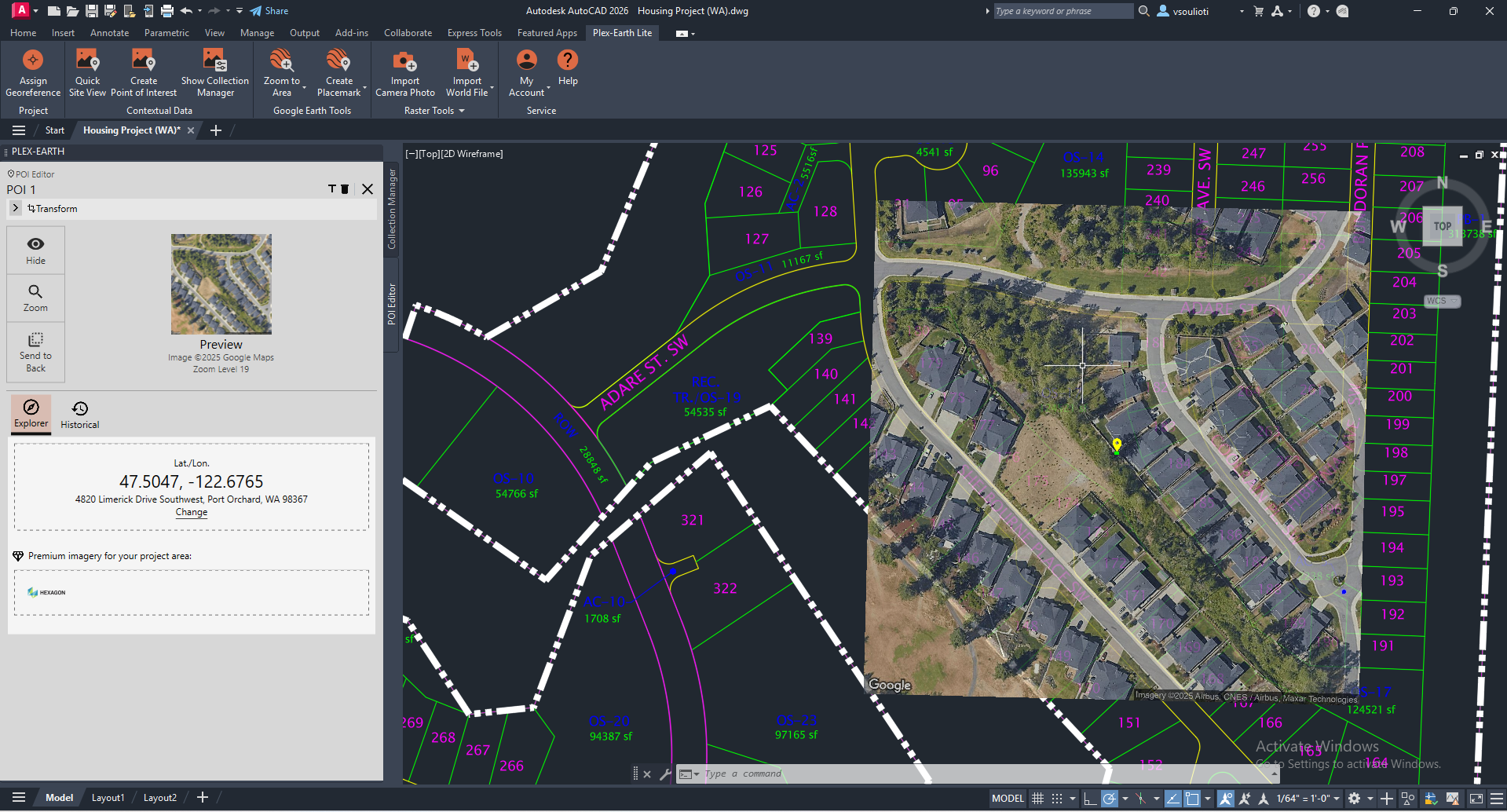Click the yellow placemark pin on the imagery

(x=1117, y=445)
